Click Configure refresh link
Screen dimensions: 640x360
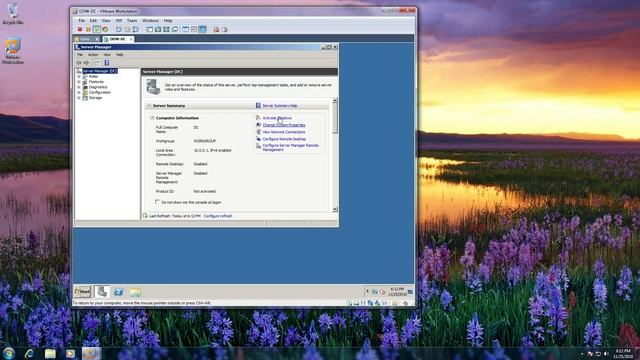218,216
